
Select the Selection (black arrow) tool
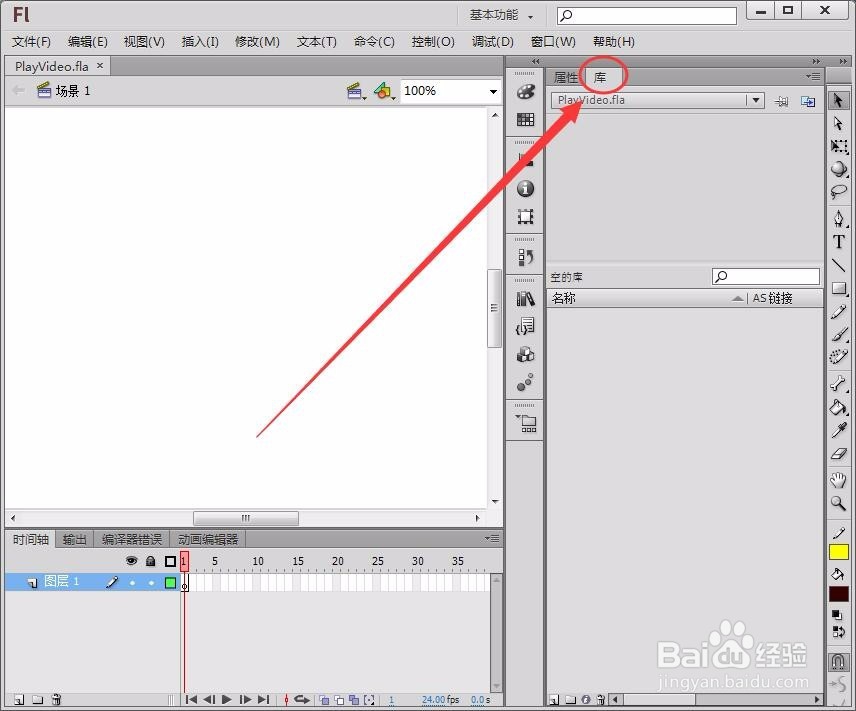click(839, 100)
